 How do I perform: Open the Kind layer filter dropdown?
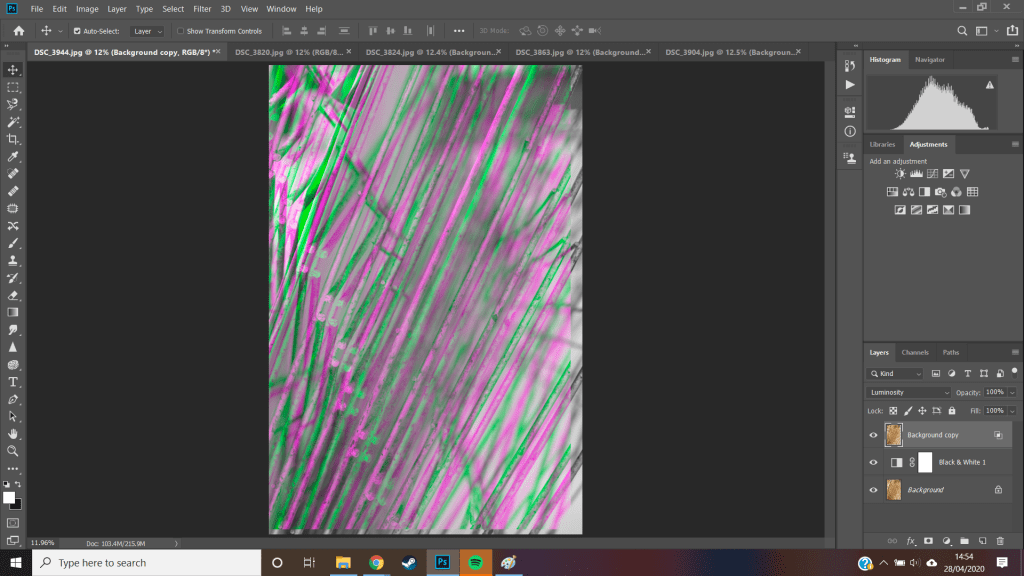pos(895,374)
